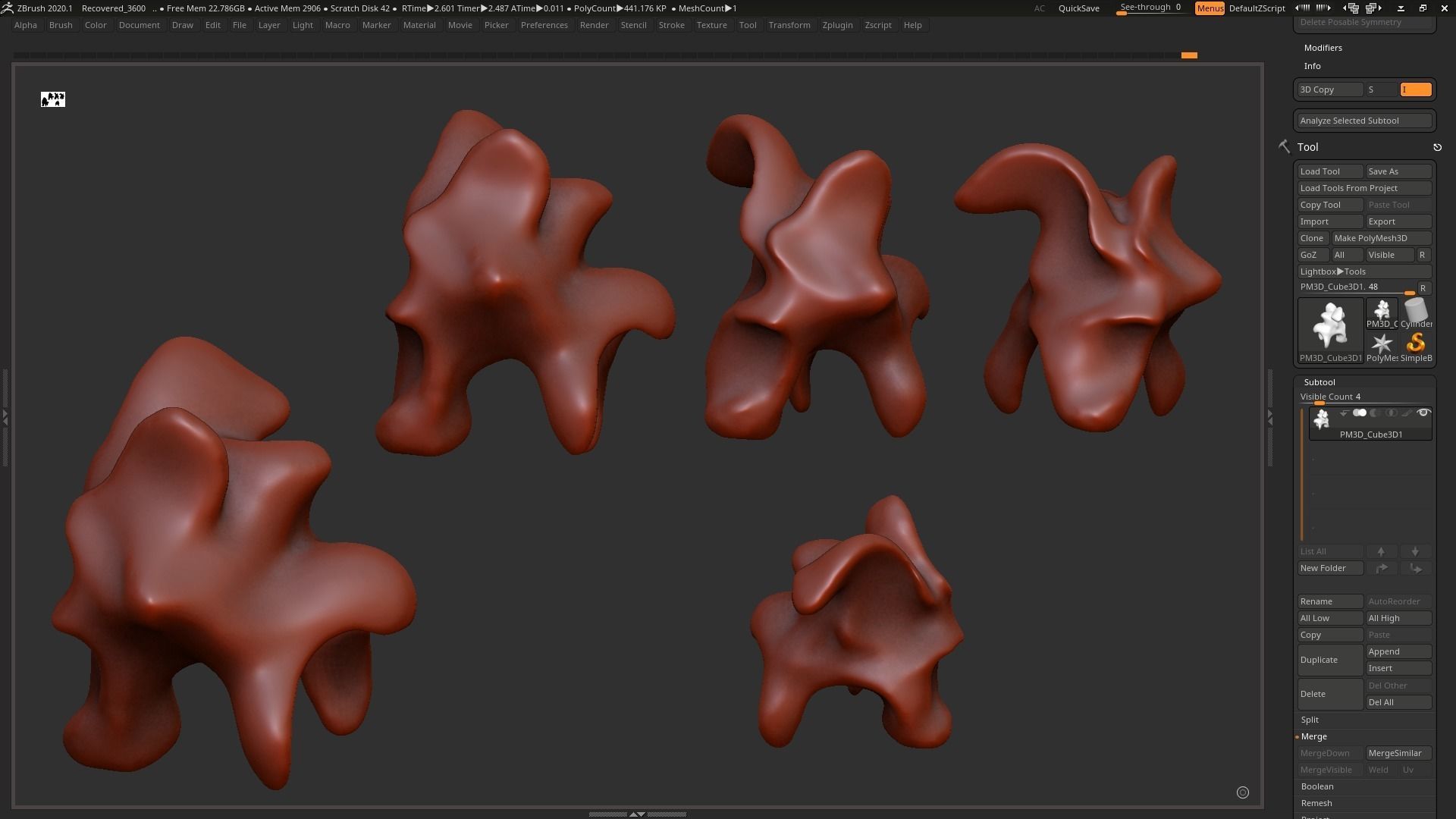Image resolution: width=1456 pixels, height=819 pixels.
Task: Open the Brush menu
Action: (61, 25)
